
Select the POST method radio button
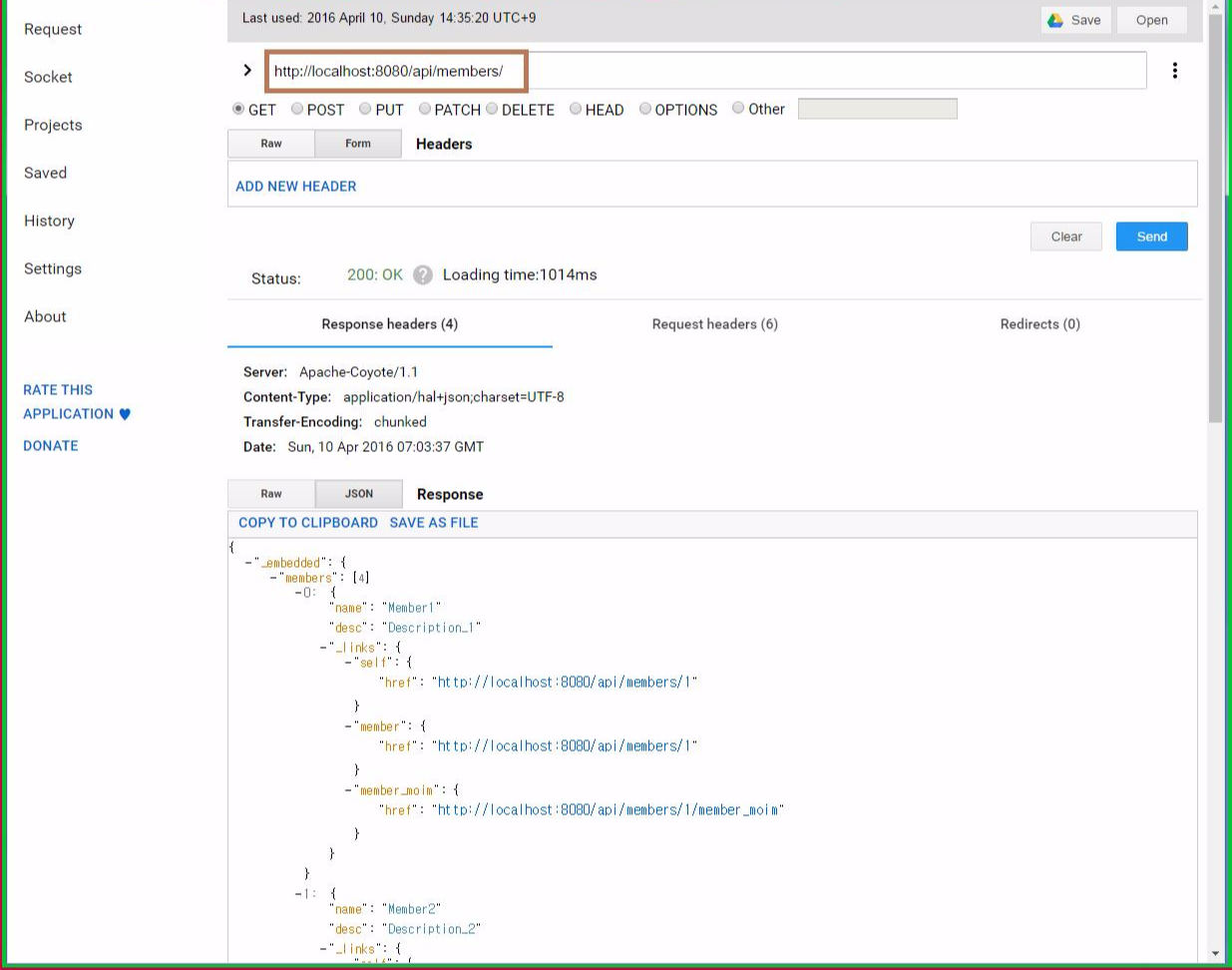(297, 109)
